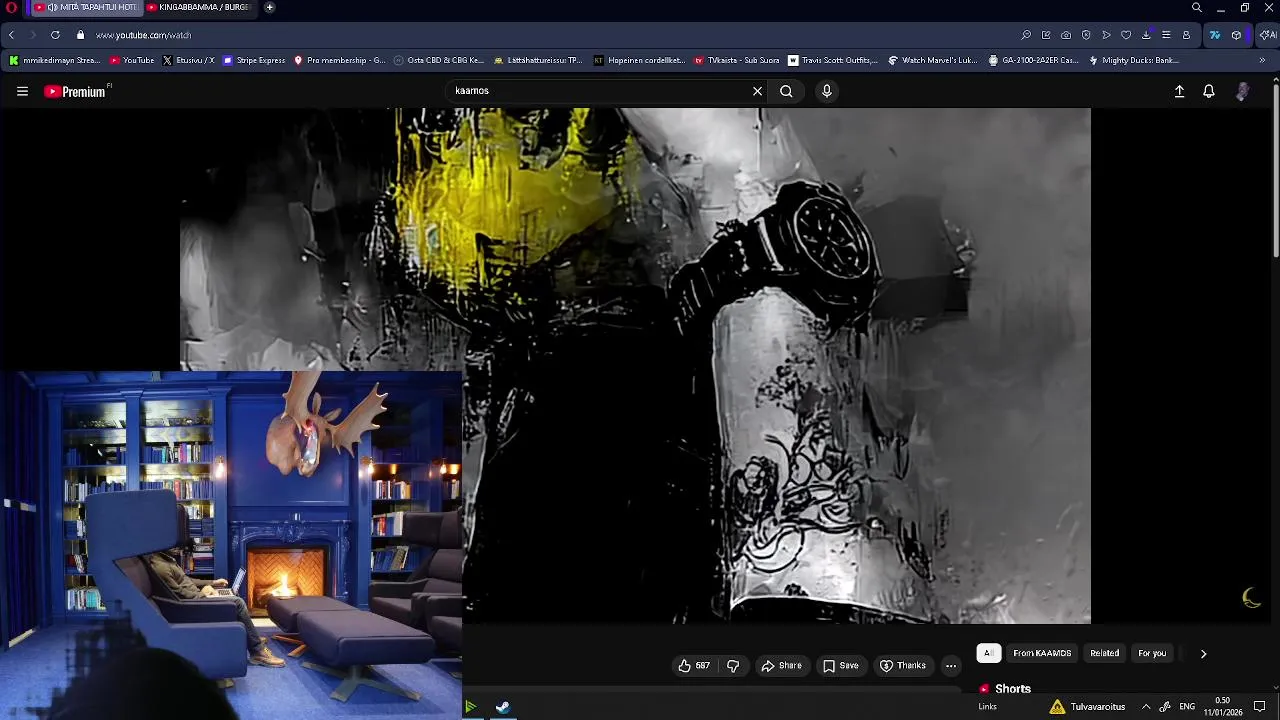Open the YouTube guide hamburger menu
The width and height of the screenshot is (1280, 720).
pyautogui.click(x=22, y=91)
